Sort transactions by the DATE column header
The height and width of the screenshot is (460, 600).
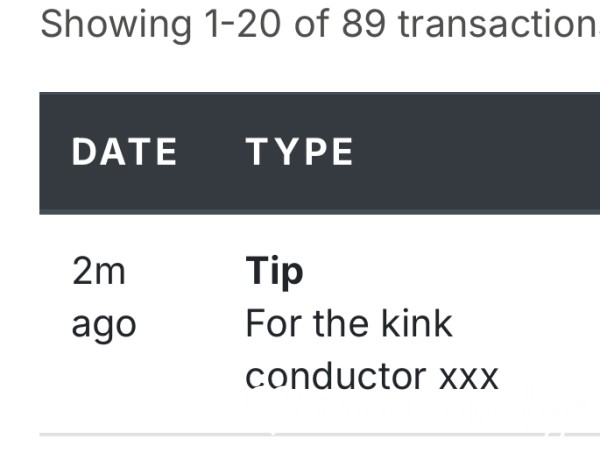coord(124,152)
